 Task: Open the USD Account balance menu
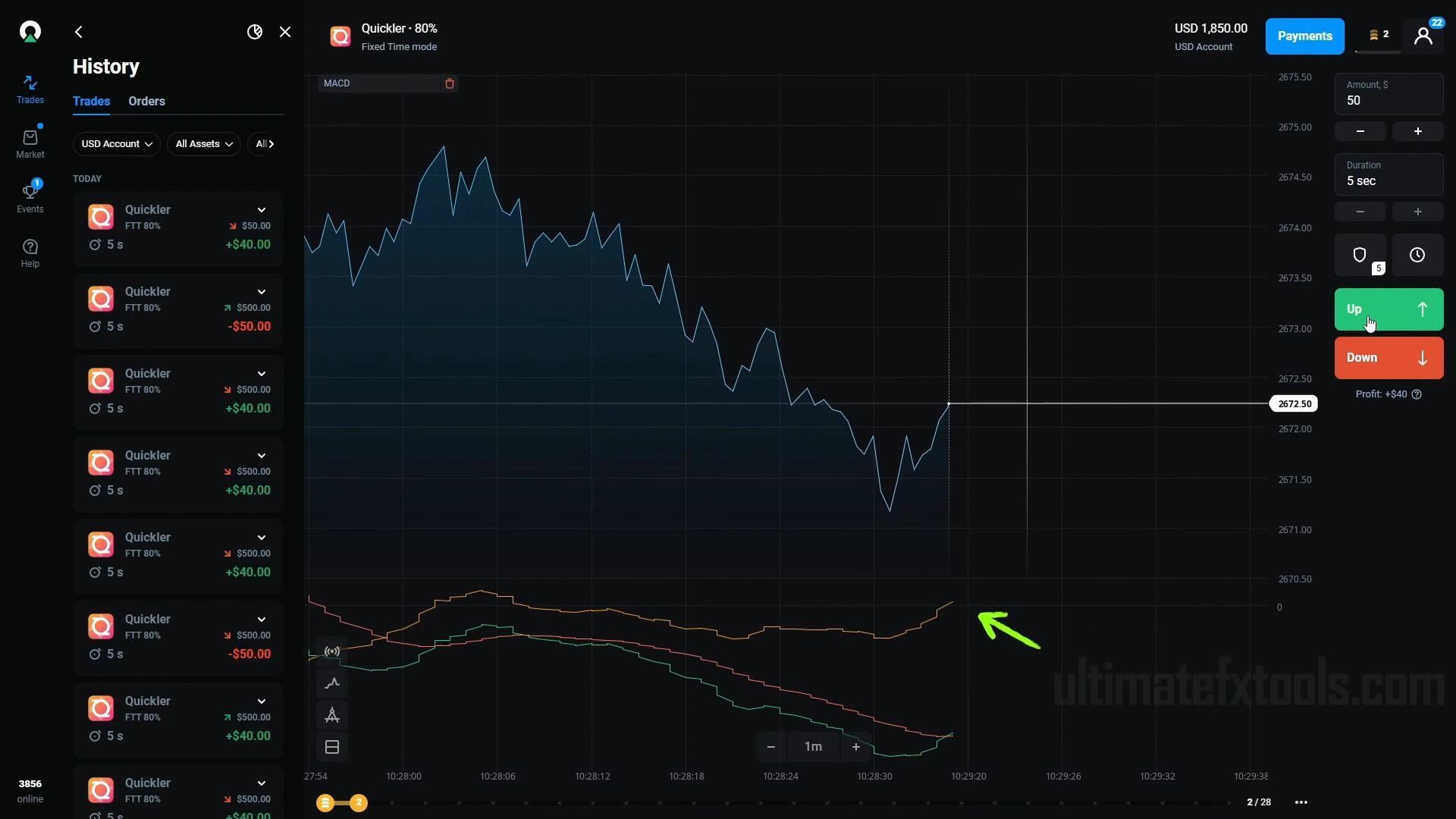click(1210, 36)
